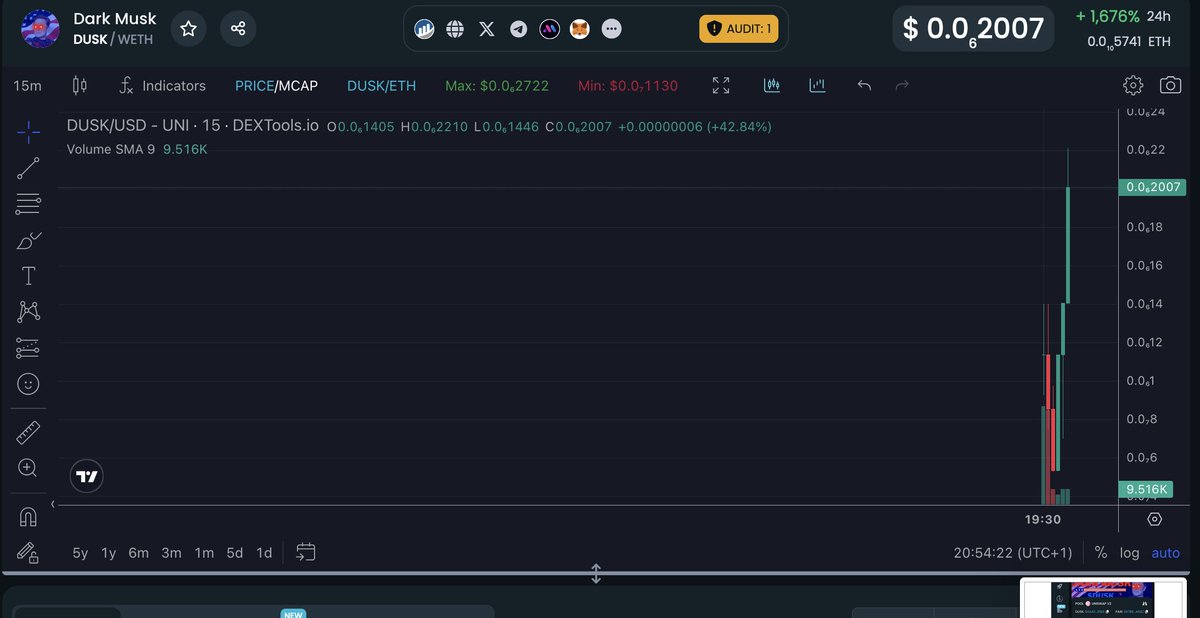This screenshot has height=618, width=1200.
Task: Open the token website globe icon
Action: [x=455, y=29]
